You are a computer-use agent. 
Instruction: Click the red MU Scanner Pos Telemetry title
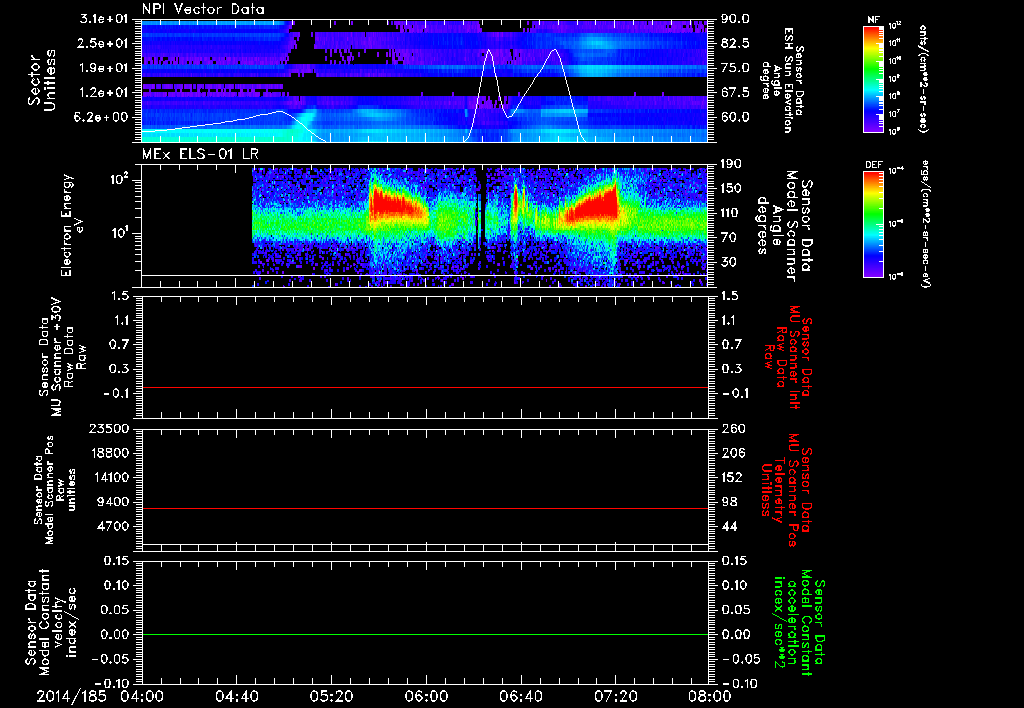pyautogui.click(x=786, y=490)
